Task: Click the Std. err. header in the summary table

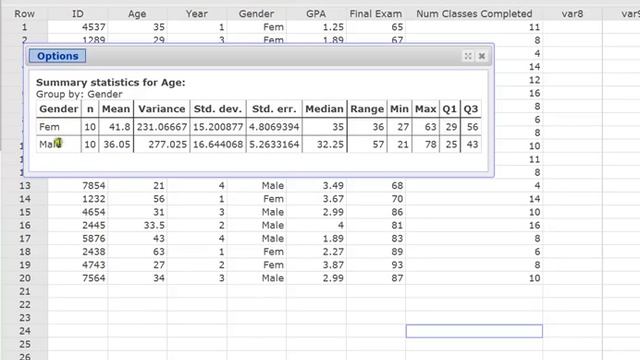Action: coord(274,109)
